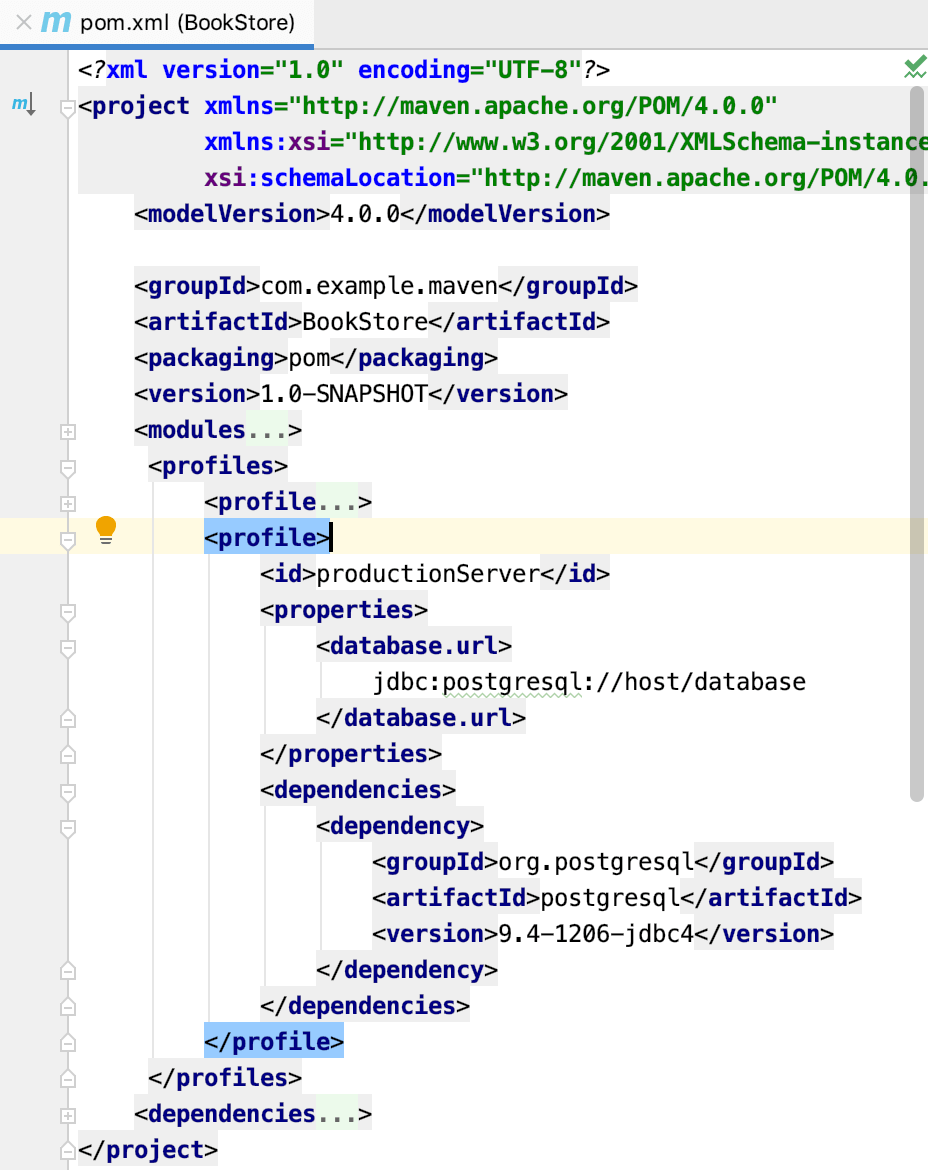Click the Maven download sources gutter icon
928x1170 pixels.
coord(22,103)
